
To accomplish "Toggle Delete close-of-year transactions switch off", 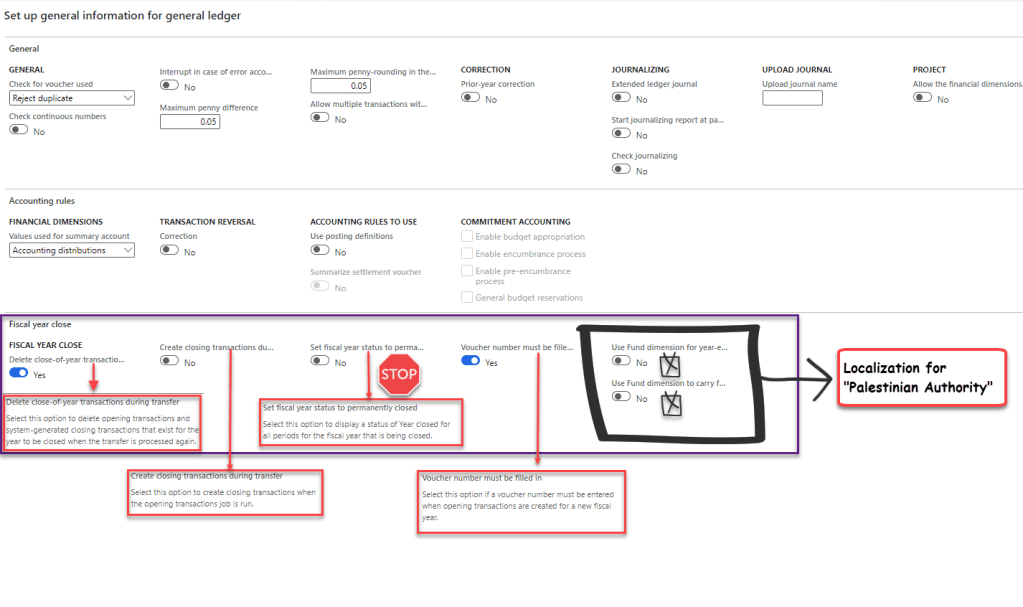I will pos(18,373).
